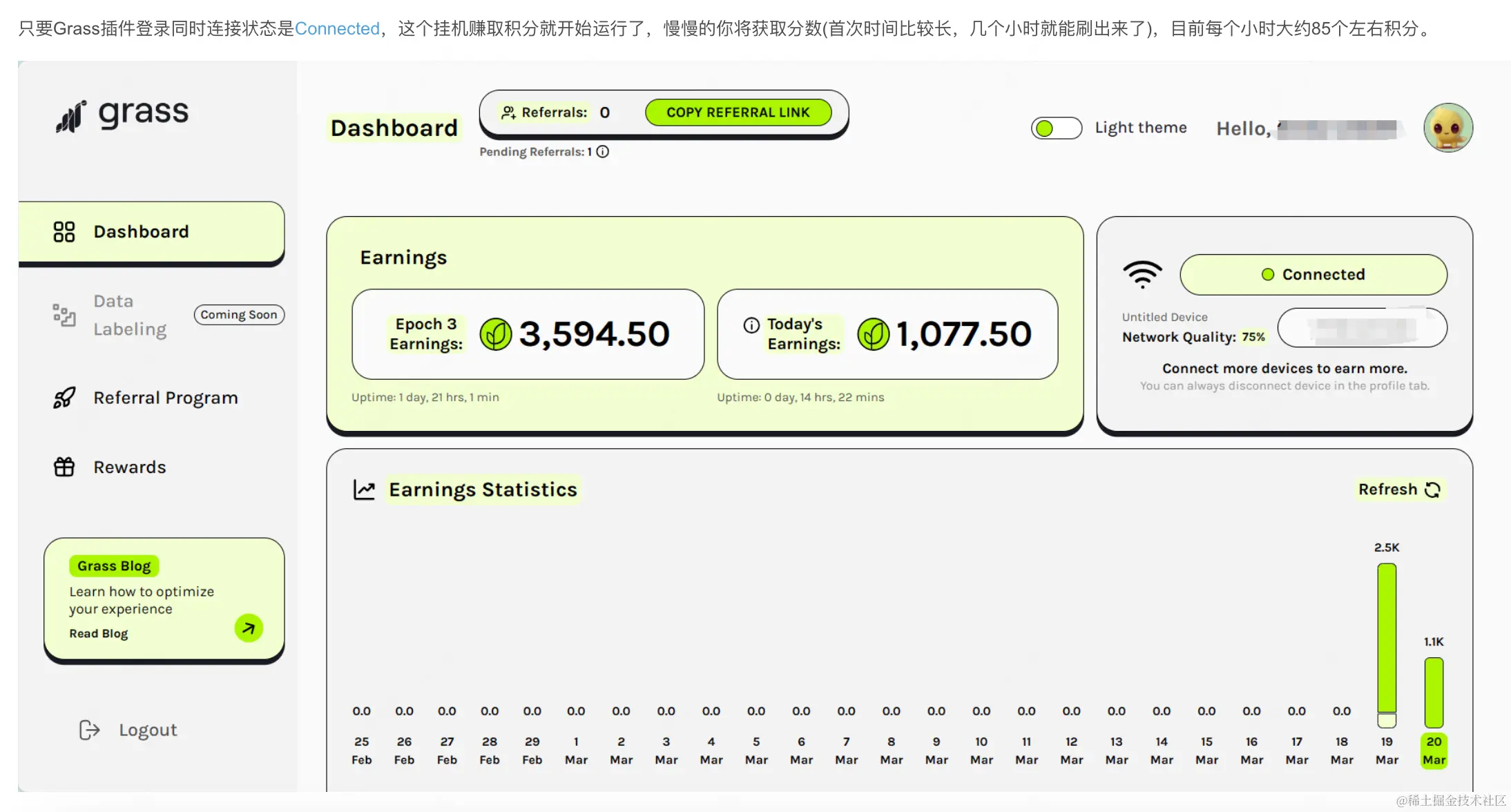The image size is (1511, 812).
Task: Click the Connected hyperlink in the article text
Action: [x=337, y=29]
